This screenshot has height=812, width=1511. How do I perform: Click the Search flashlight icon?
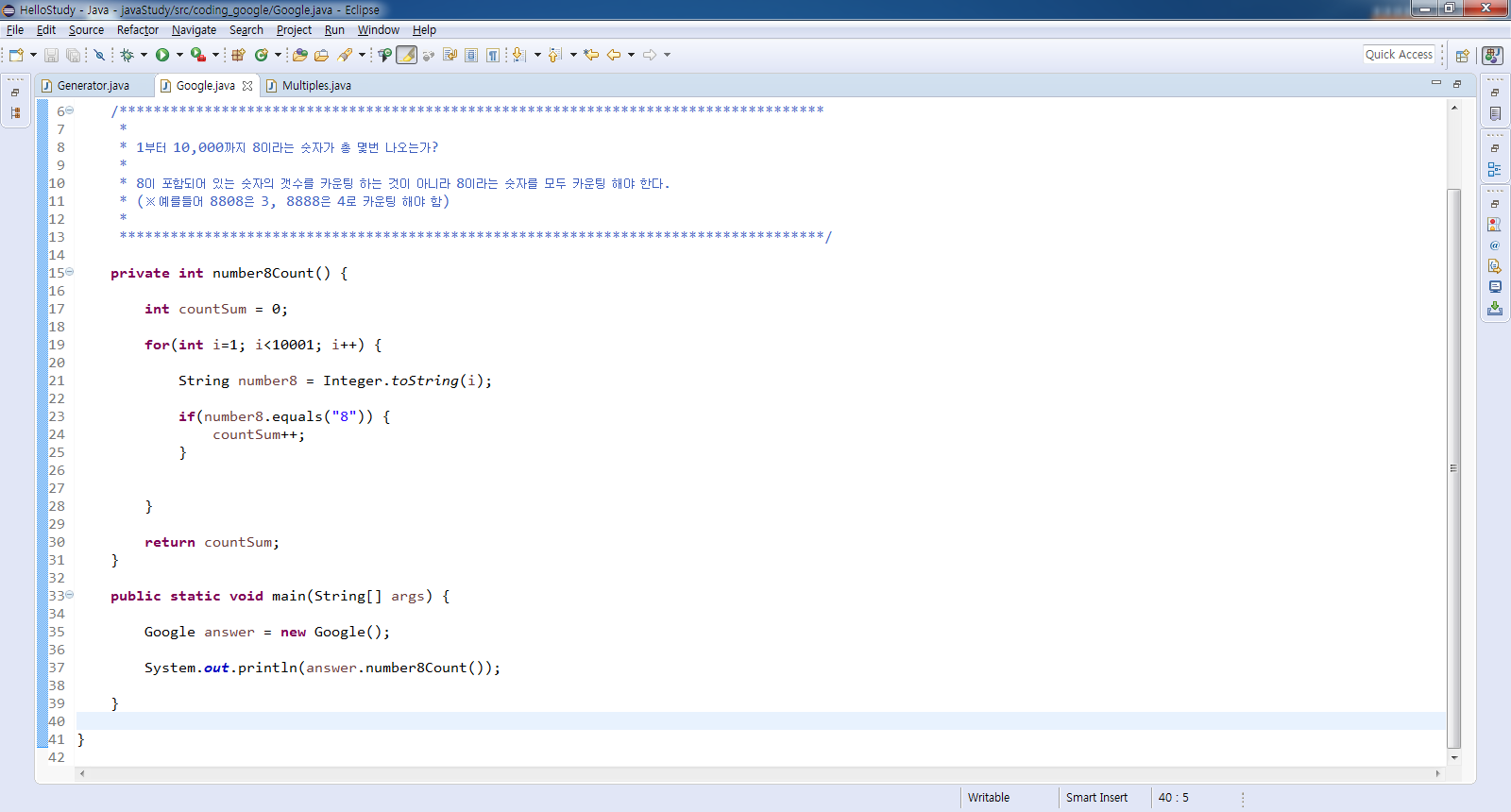pyautogui.click(x=346, y=55)
